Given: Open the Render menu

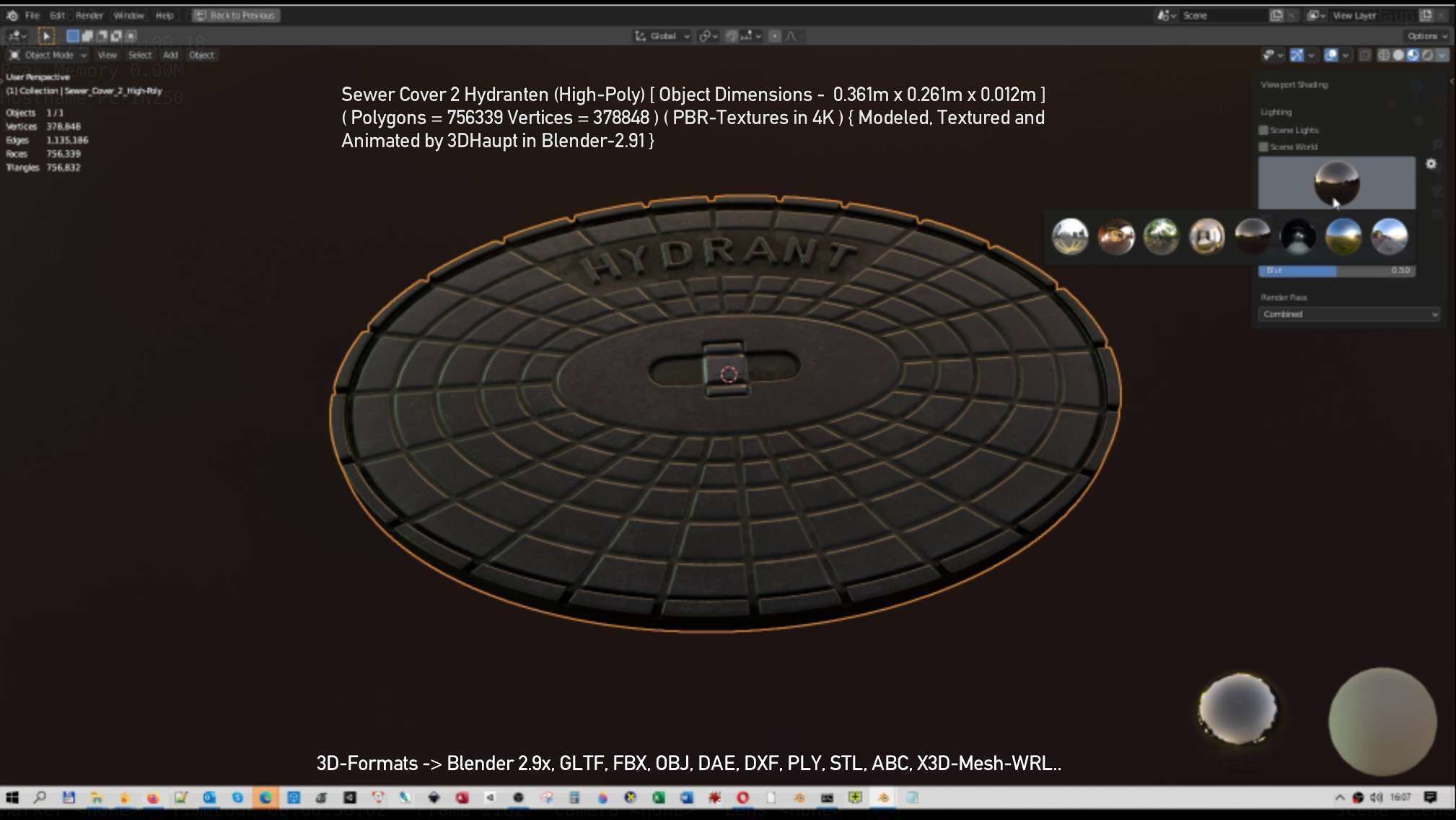Looking at the screenshot, I should click(x=89, y=15).
